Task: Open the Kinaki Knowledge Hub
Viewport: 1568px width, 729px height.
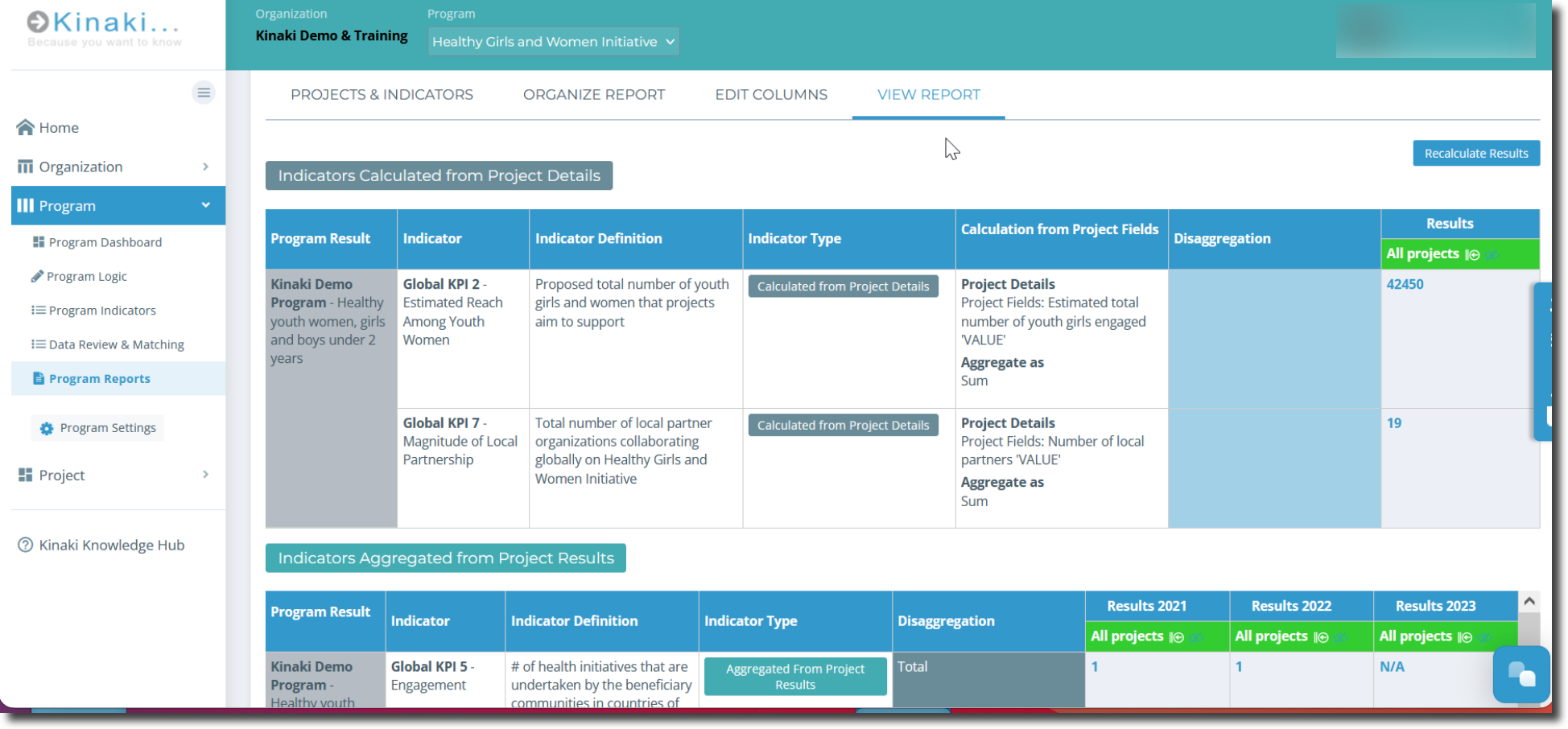Action: coord(110,545)
